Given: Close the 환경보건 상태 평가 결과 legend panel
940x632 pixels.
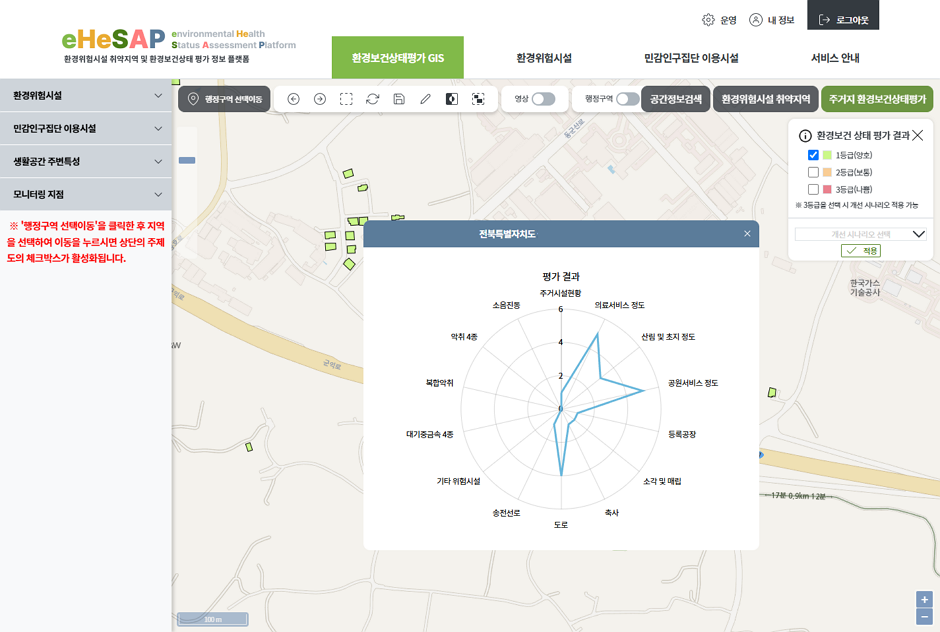Looking at the screenshot, I should coord(917,136).
